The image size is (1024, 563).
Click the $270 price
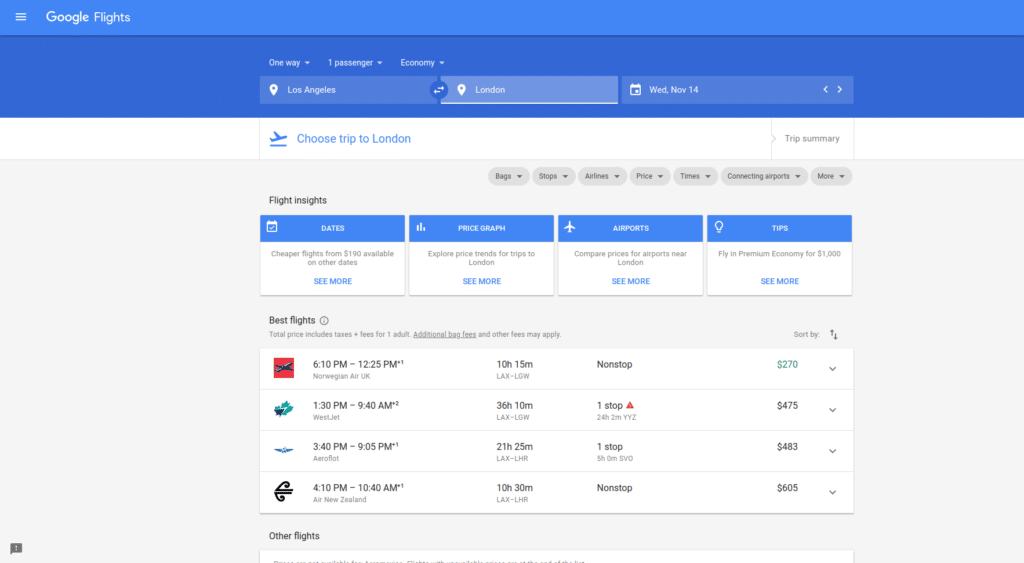(x=787, y=364)
